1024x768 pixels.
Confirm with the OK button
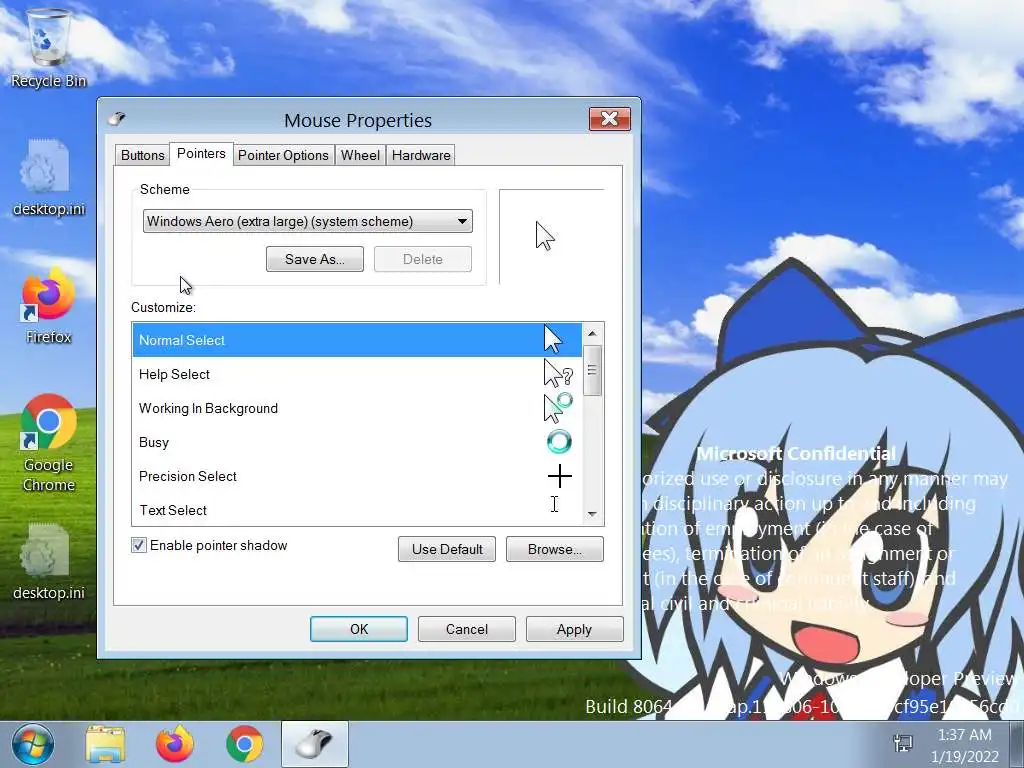[359, 629]
